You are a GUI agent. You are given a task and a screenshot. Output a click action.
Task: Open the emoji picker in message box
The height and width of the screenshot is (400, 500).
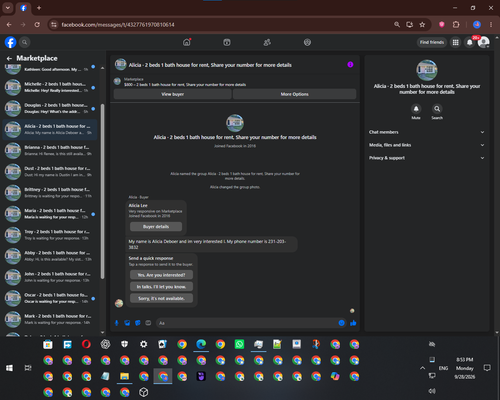[341, 323]
